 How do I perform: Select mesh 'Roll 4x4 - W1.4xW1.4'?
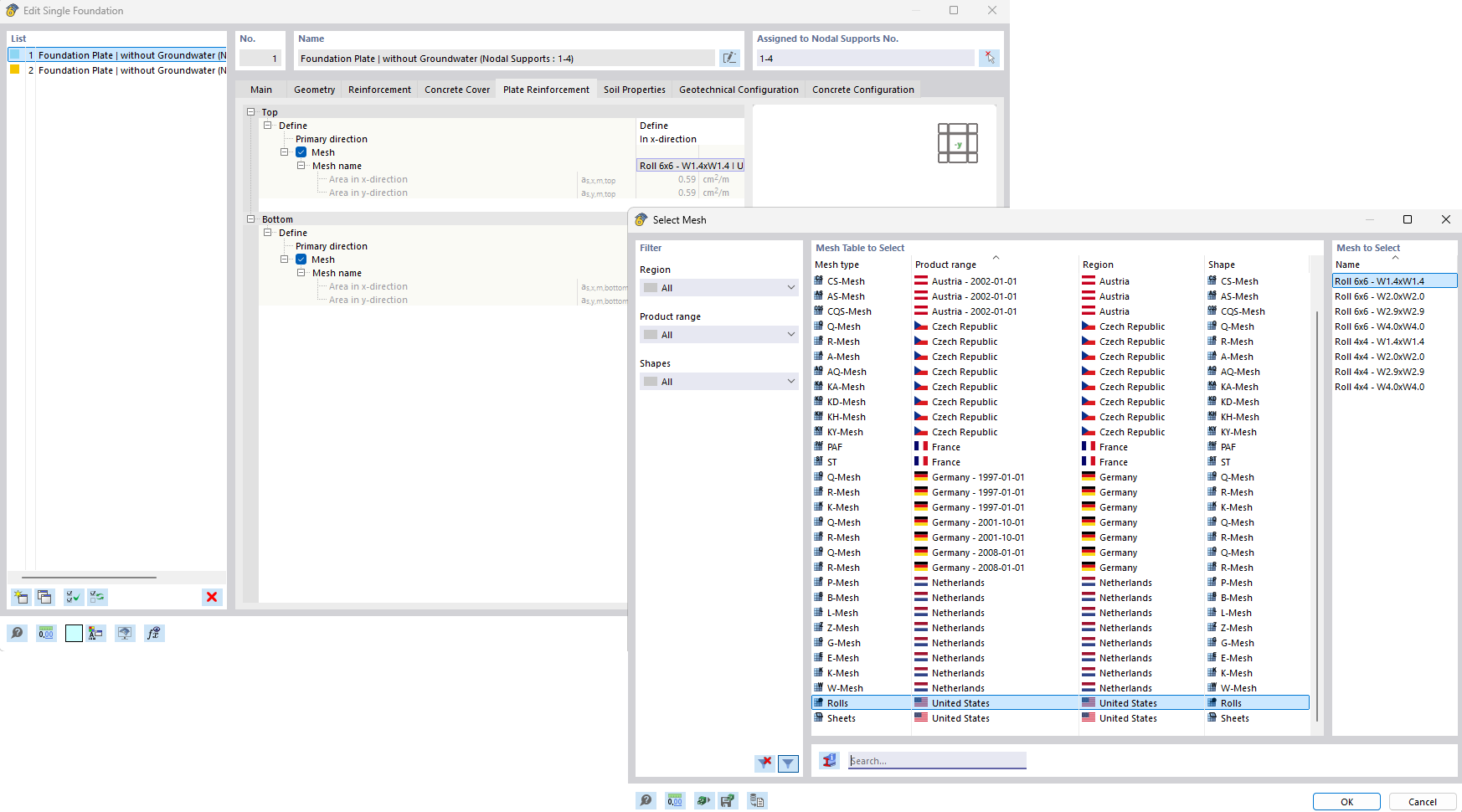(x=1379, y=342)
